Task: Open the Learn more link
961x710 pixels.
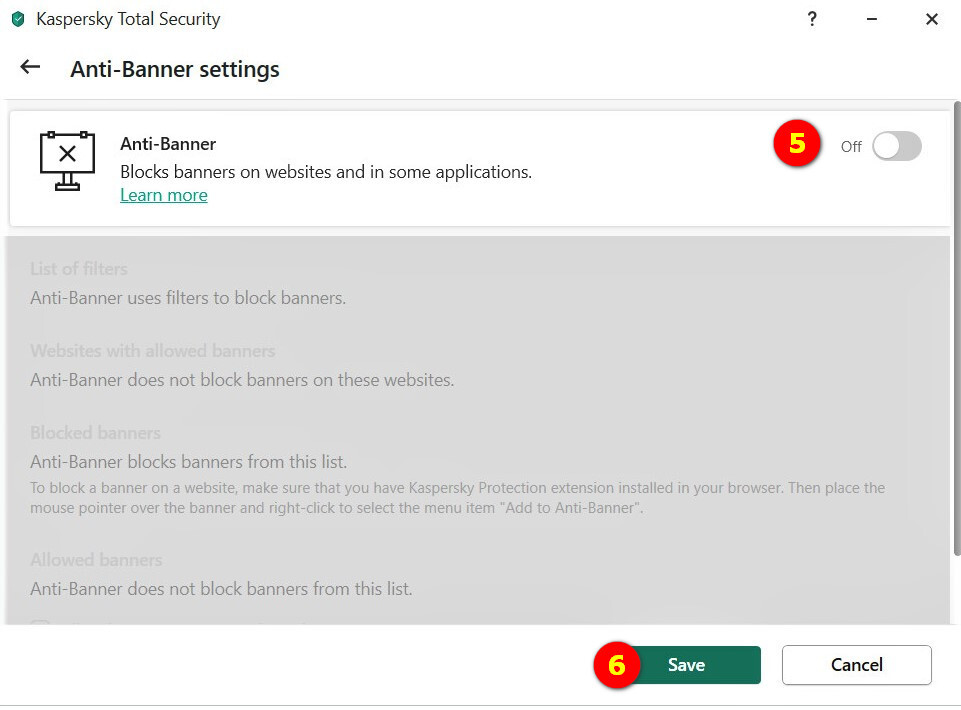Action: coord(164,195)
